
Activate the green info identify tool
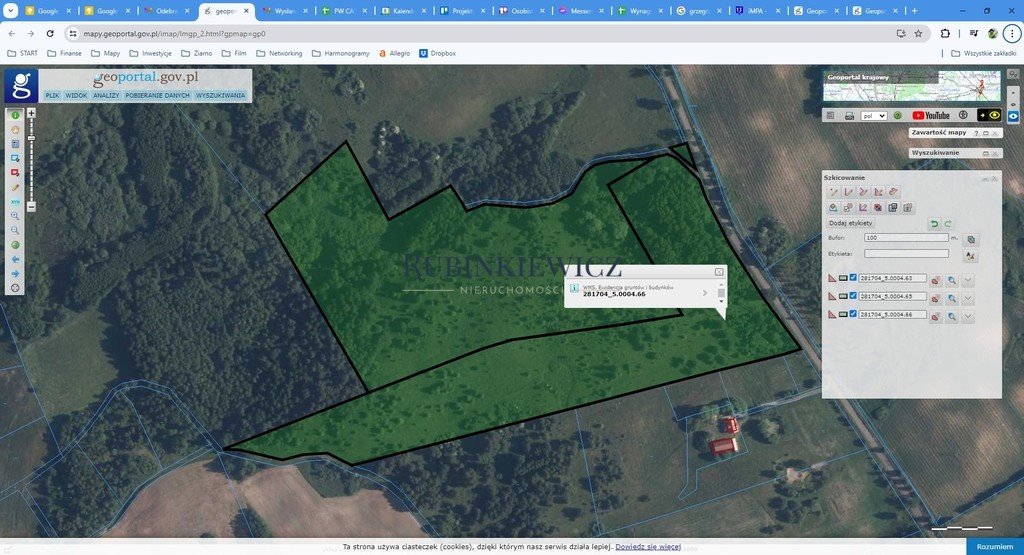pyautogui.click(x=15, y=115)
